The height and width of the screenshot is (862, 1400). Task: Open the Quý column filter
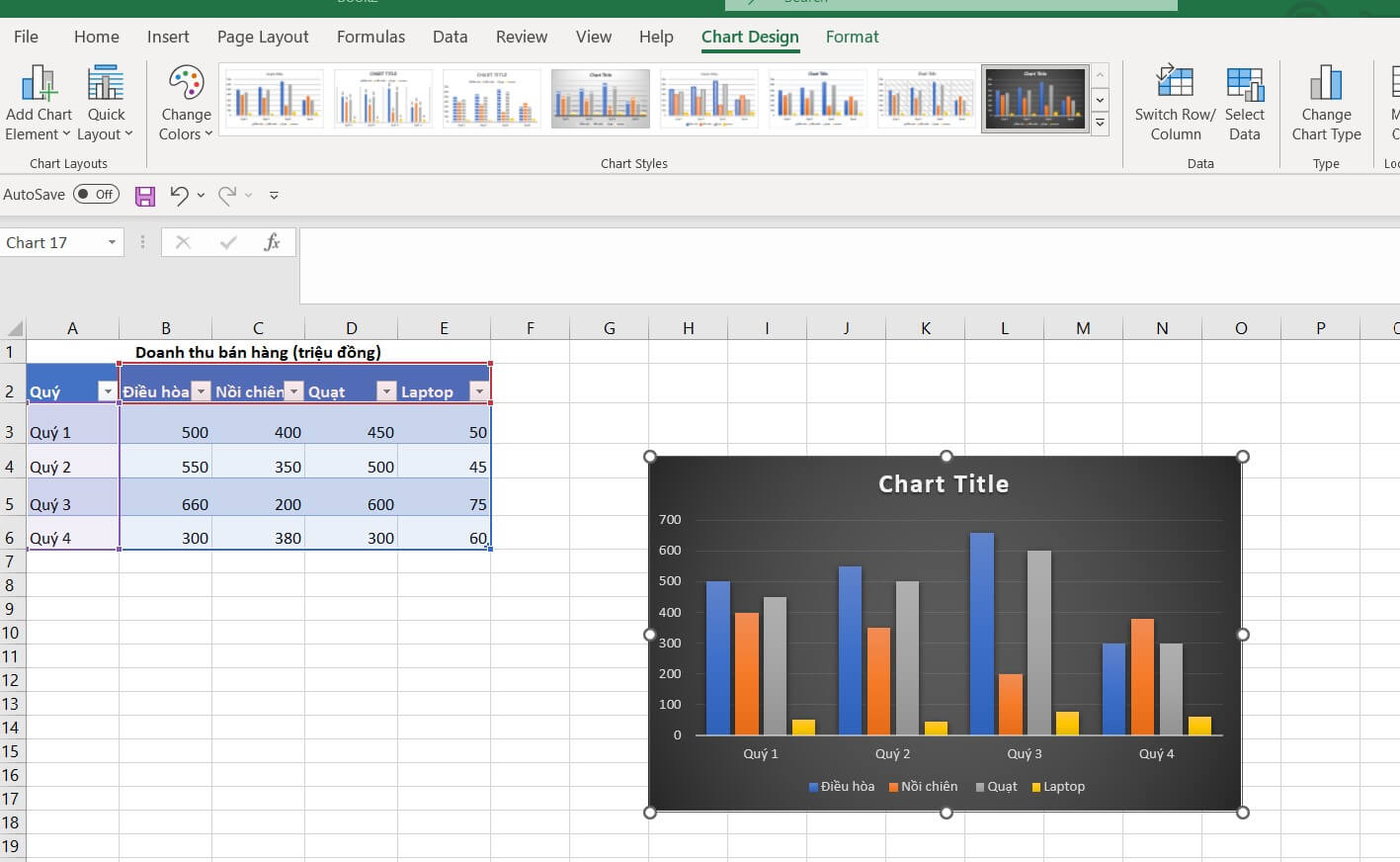tap(108, 391)
